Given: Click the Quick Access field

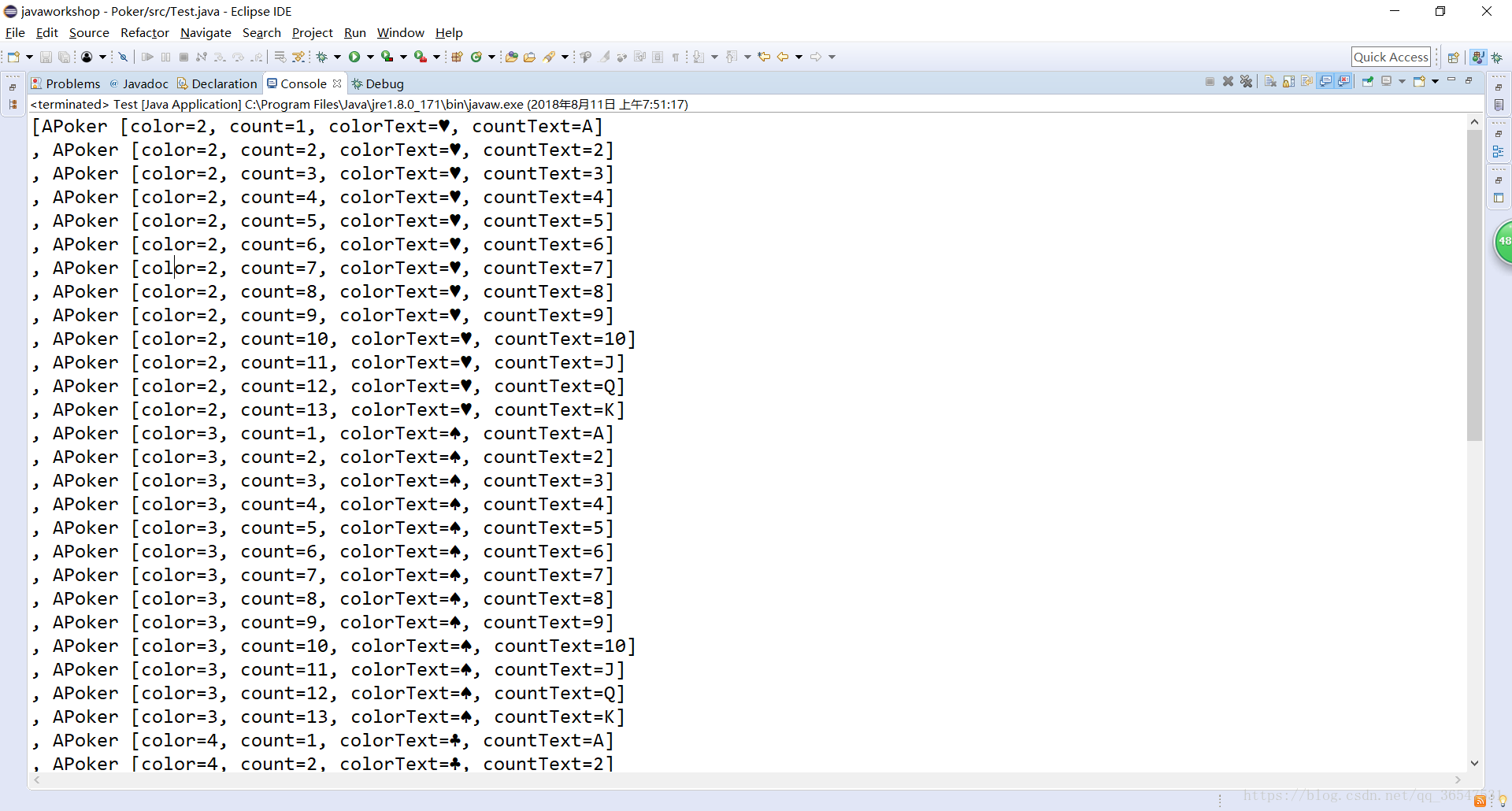Looking at the screenshot, I should [1391, 57].
